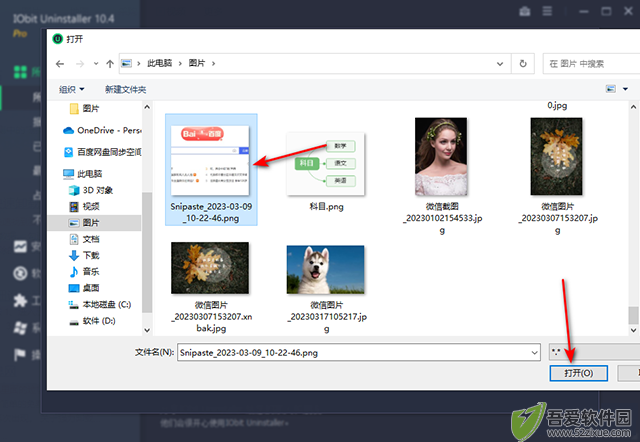Viewport: 640px width, 442px height.
Task: Open view options dropdown arrow
Action: 625,89
